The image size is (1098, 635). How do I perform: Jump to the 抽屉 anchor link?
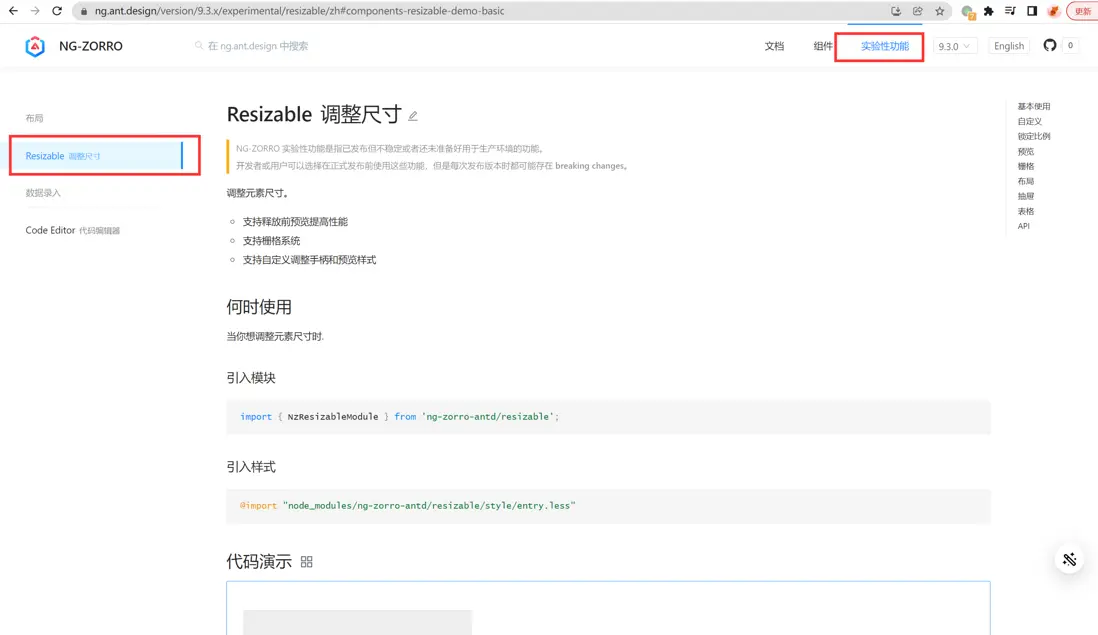[1025, 196]
